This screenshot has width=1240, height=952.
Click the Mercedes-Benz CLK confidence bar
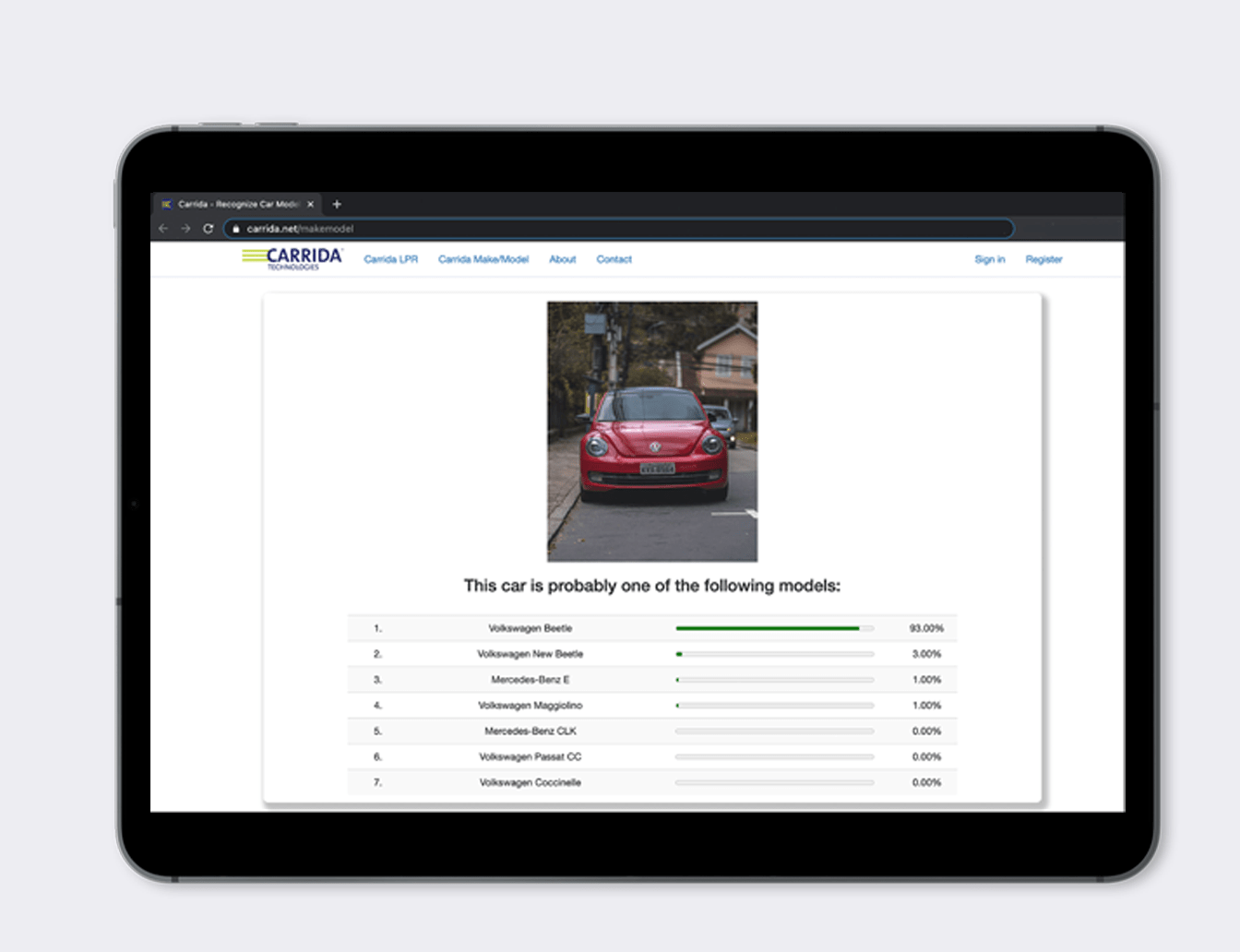[775, 732]
